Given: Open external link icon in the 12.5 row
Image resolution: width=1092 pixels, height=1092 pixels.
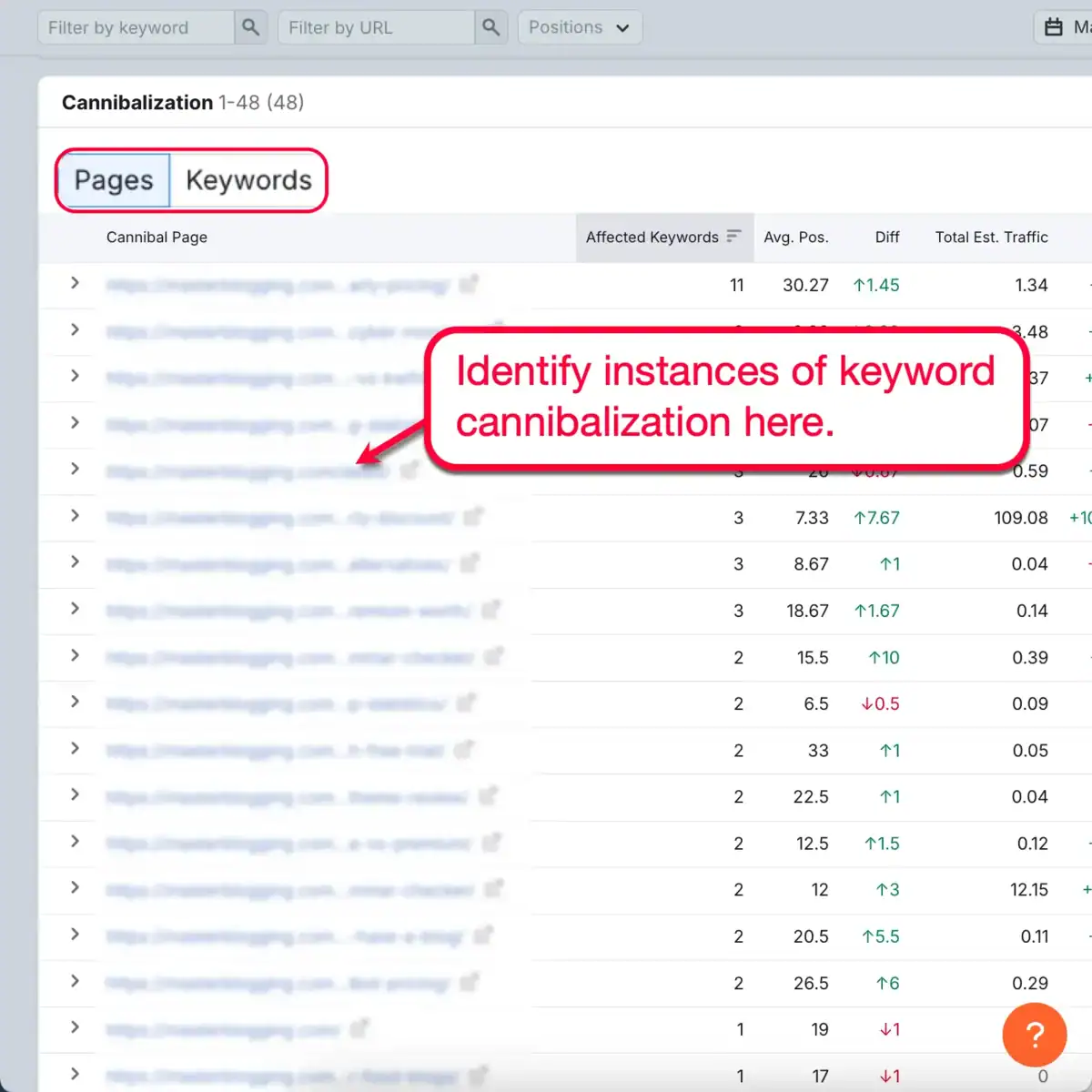Looking at the screenshot, I should (491, 843).
